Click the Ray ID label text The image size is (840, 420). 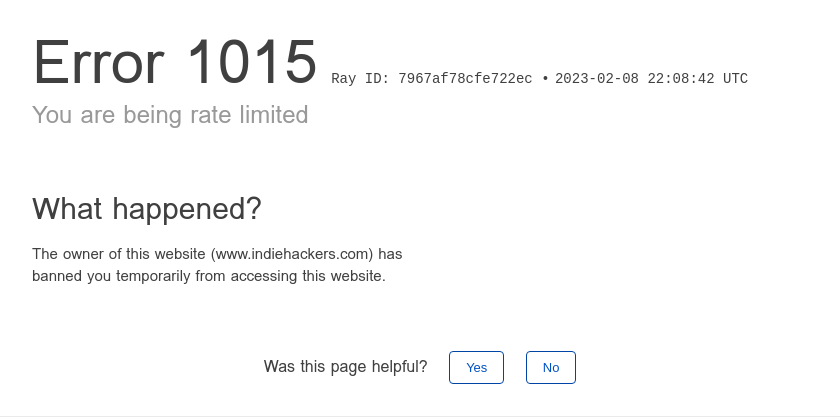click(360, 79)
